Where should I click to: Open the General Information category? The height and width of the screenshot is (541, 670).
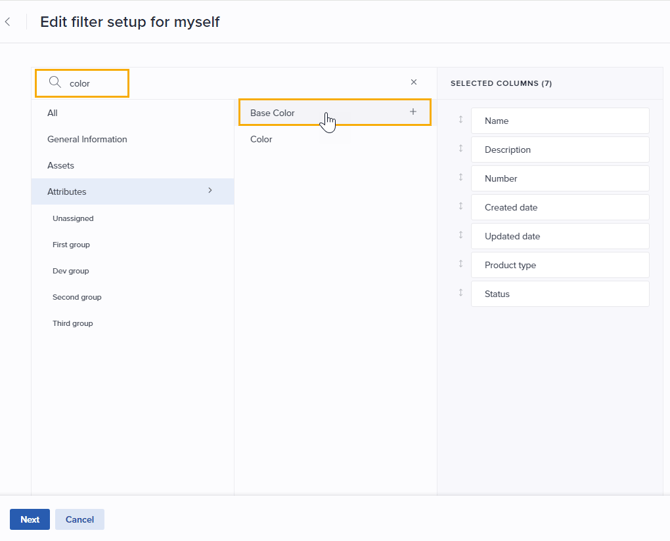click(x=87, y=139)
